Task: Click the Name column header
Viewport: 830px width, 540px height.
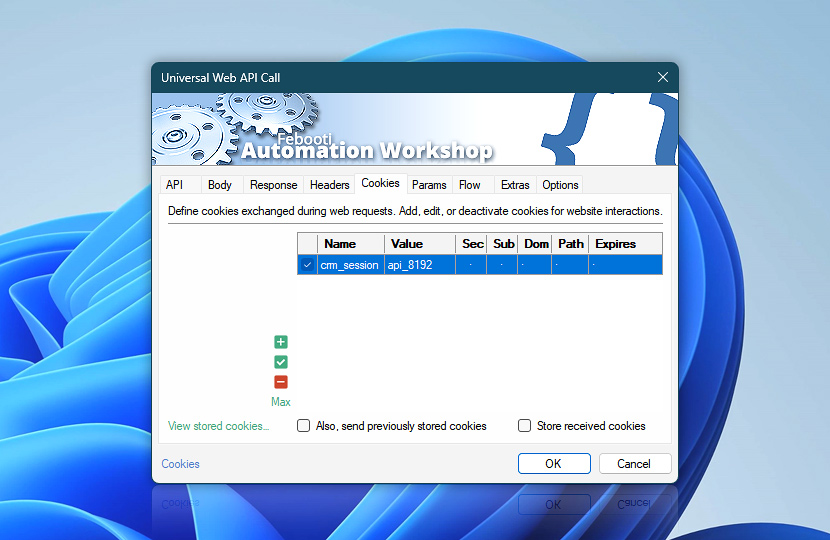Action: pyautogui.click(x=351, y=244)
